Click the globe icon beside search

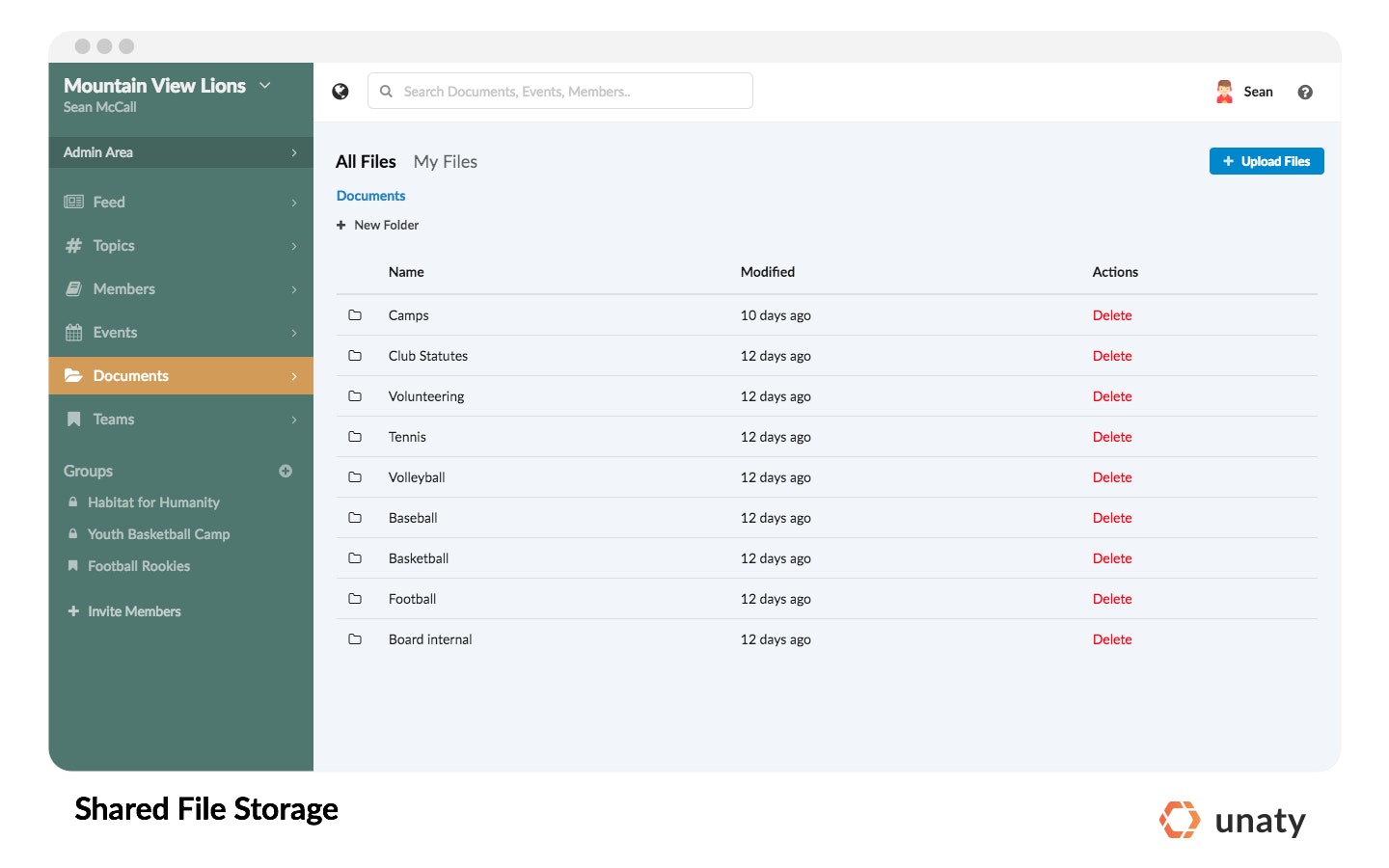tap(340, 92)
